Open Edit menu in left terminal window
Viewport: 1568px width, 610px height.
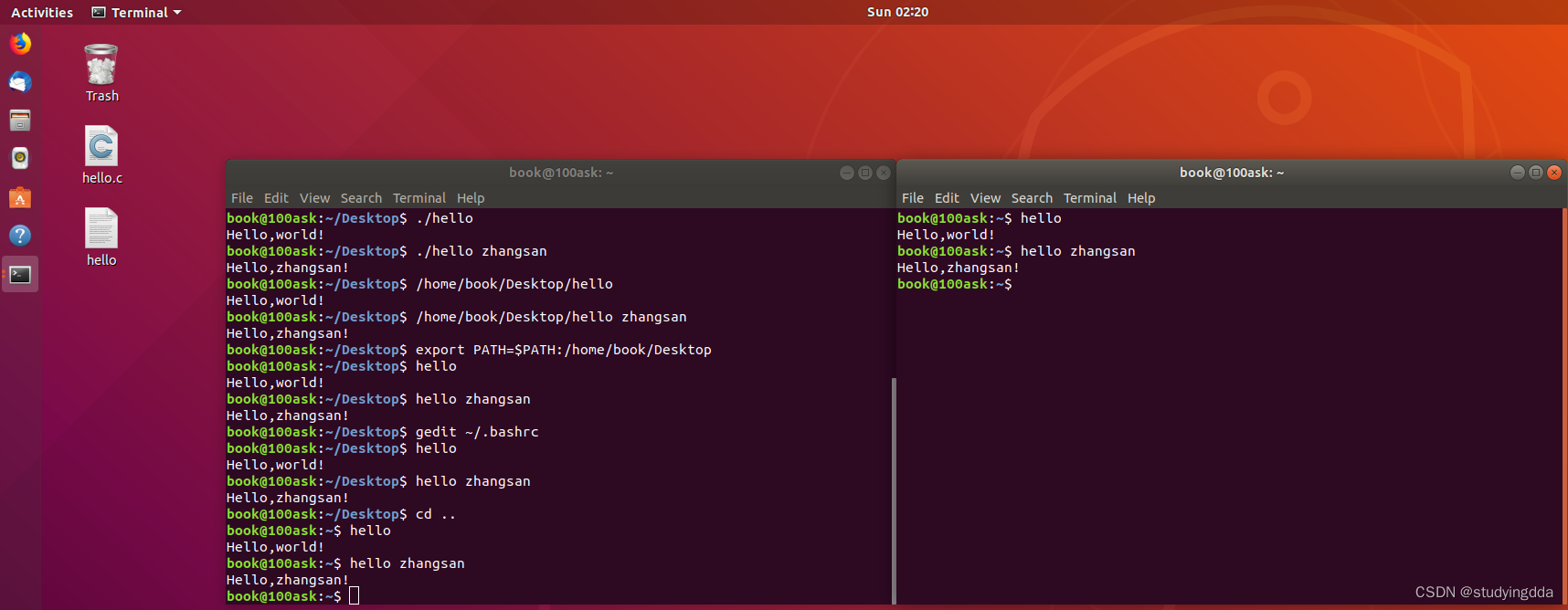click(276, 198)
